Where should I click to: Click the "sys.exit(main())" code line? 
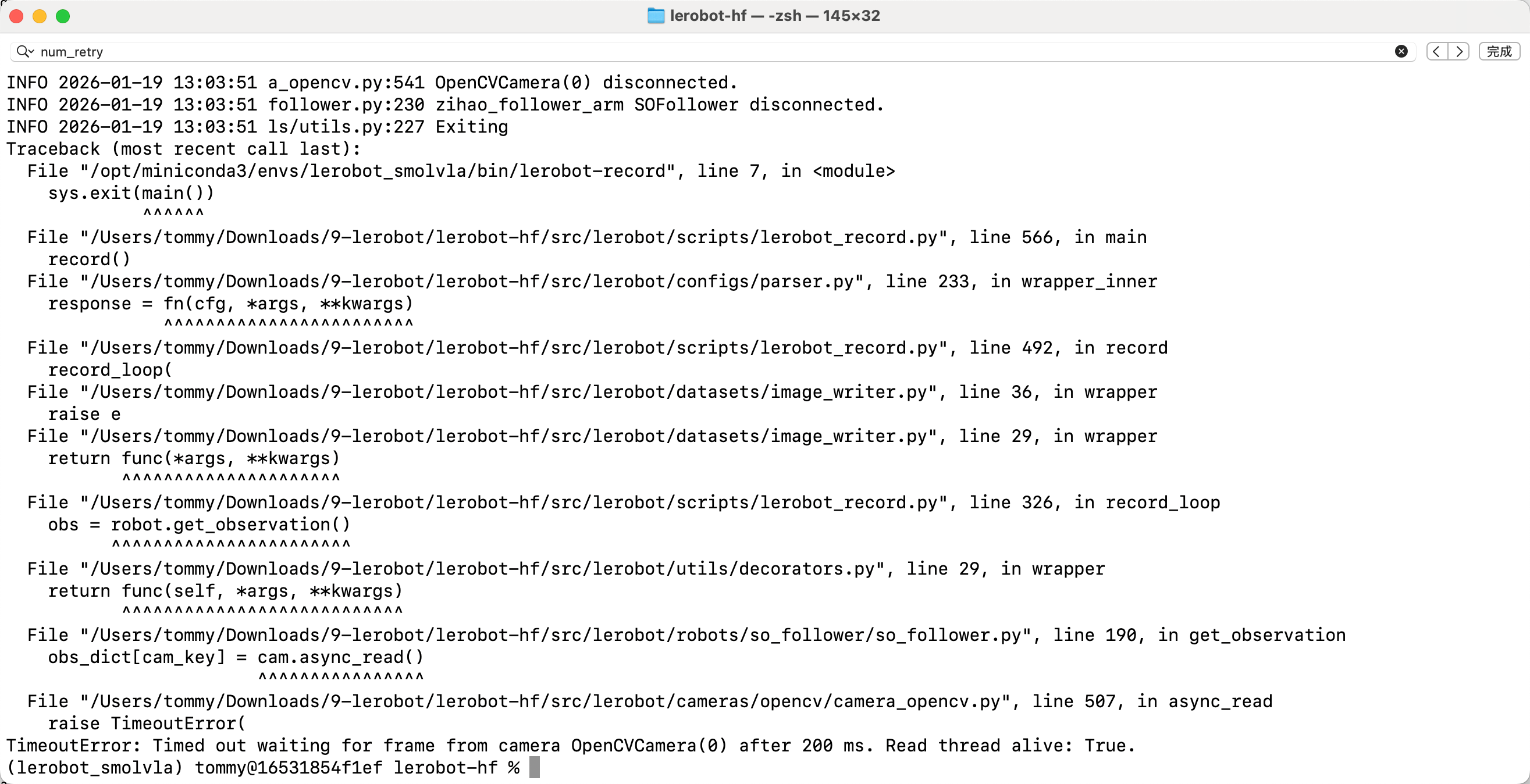pyautogui.click(x=131, y=193)
